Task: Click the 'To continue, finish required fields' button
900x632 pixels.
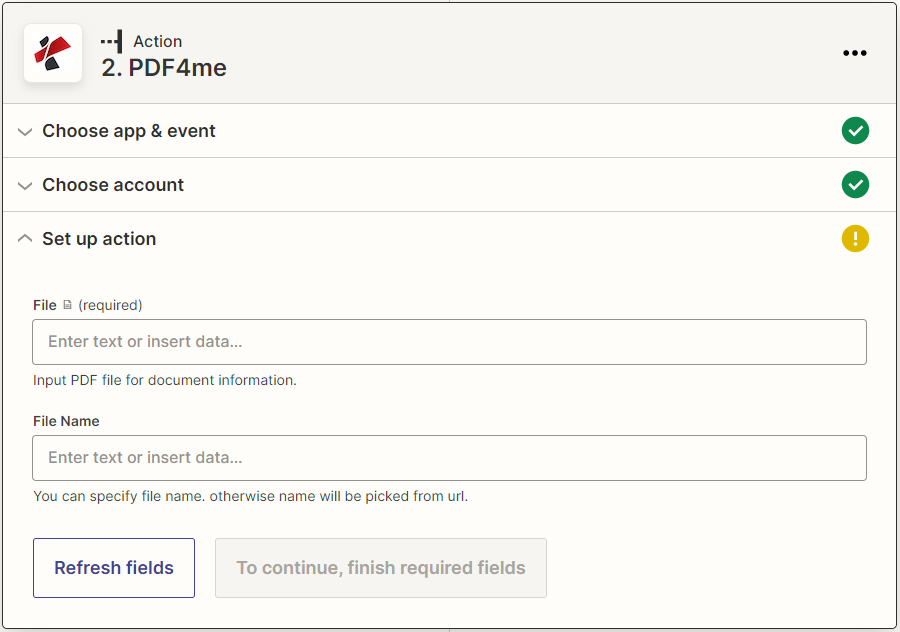Action: coord(380,567)
